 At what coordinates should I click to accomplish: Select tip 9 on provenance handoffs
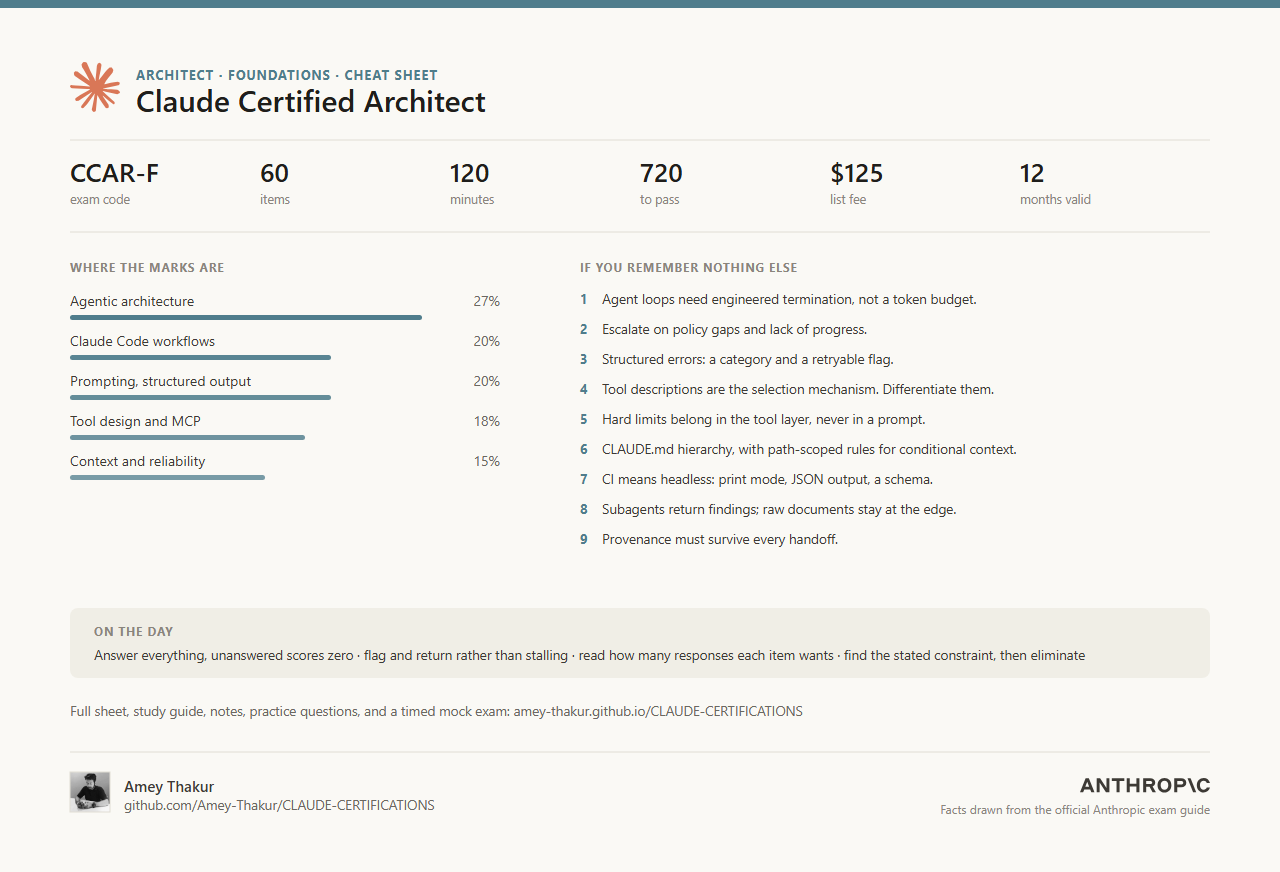(709, 539)
